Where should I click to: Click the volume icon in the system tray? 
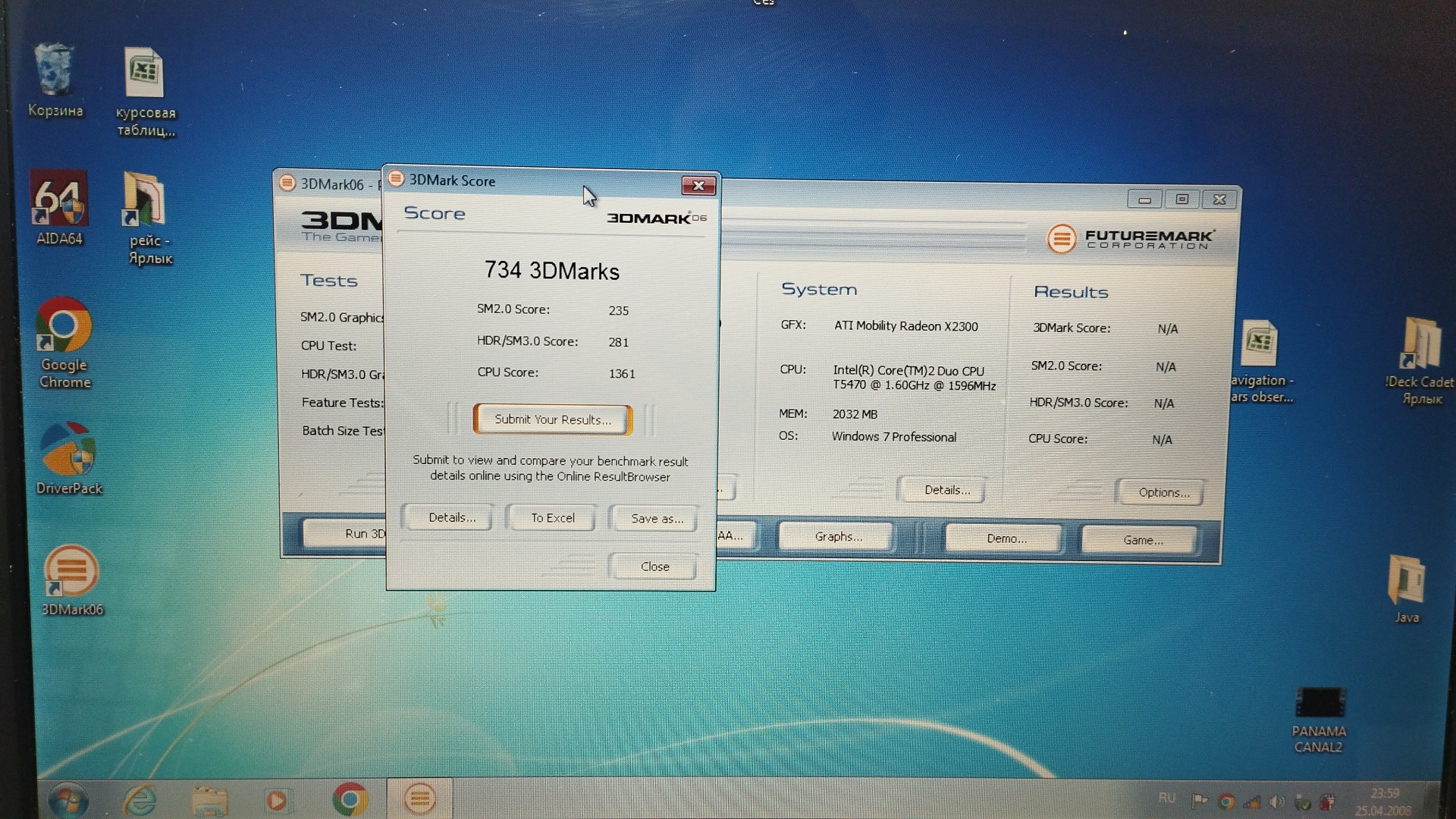[1277, 802]
